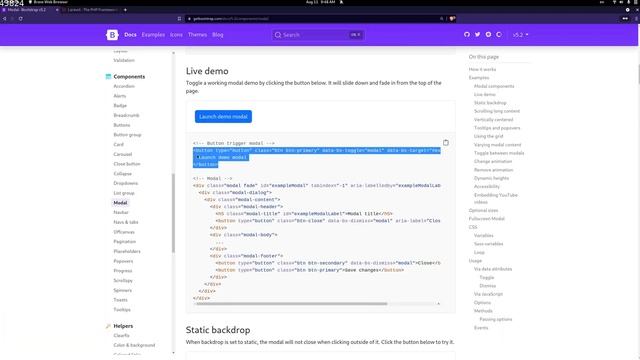Select the active Modal sidebar item
Image resolution: width=640 pixels, height=360 pixels.
point(120,203)
